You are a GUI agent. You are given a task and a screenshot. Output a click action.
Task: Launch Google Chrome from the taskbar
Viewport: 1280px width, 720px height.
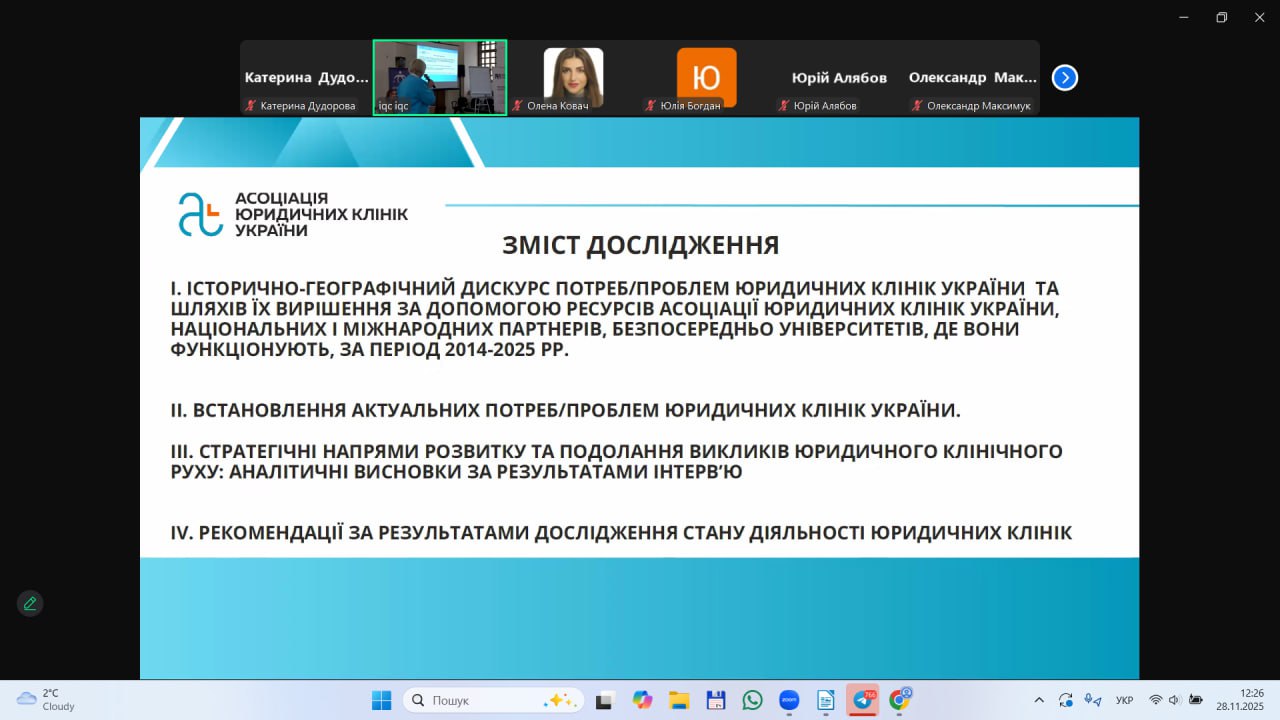(x=899, y=700)
